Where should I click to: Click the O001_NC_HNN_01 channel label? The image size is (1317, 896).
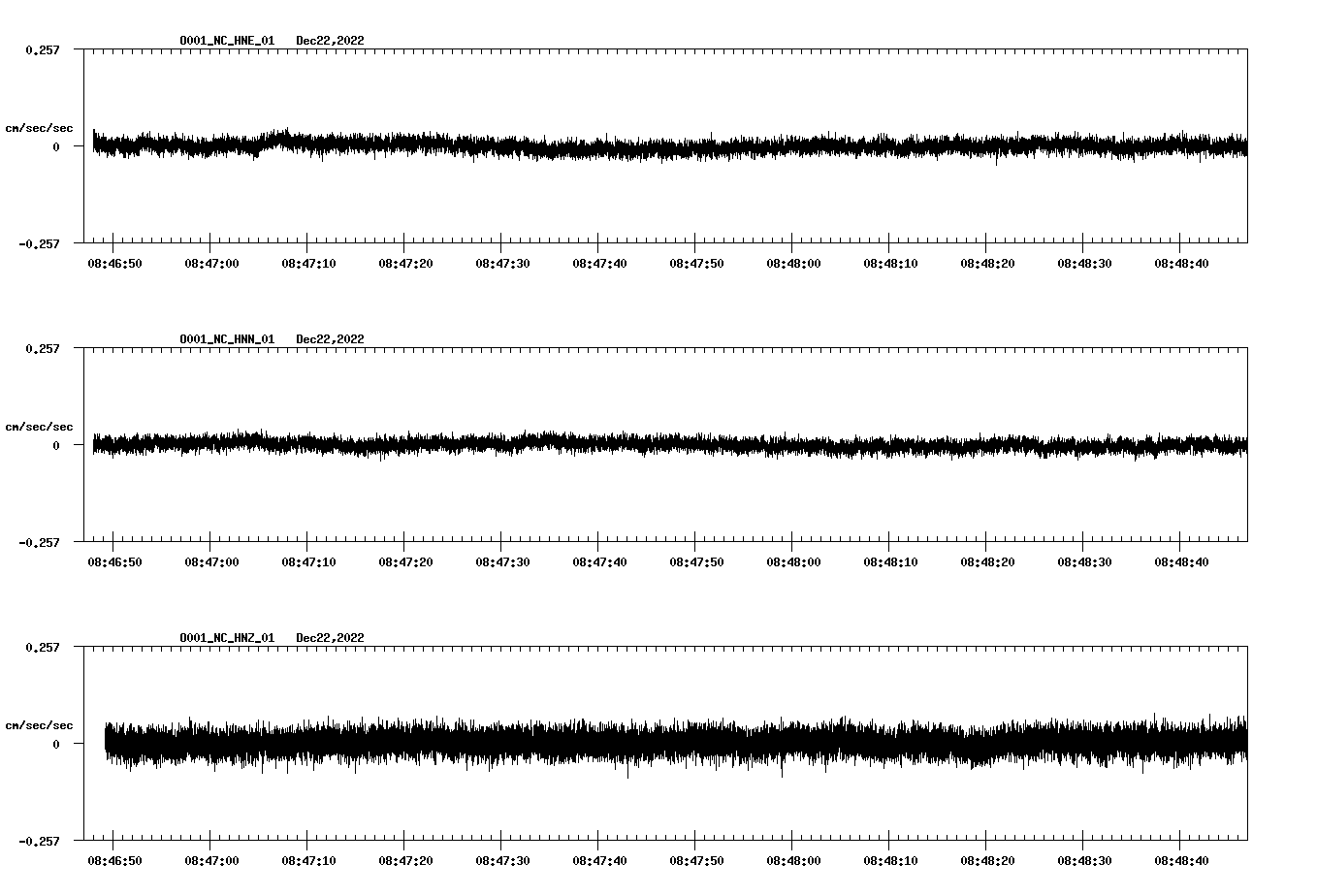(x=225, y=338)
